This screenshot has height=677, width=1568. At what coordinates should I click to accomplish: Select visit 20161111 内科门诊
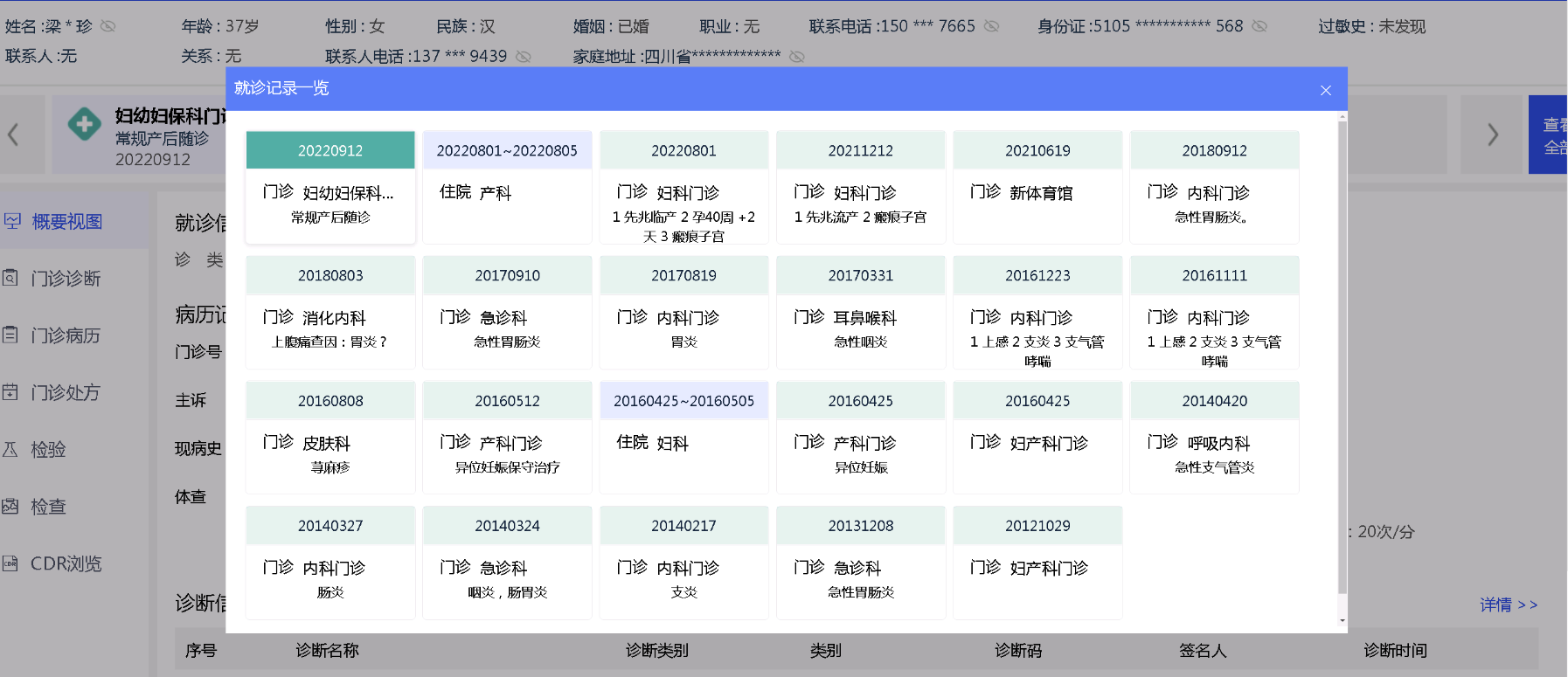[1215, 313]
